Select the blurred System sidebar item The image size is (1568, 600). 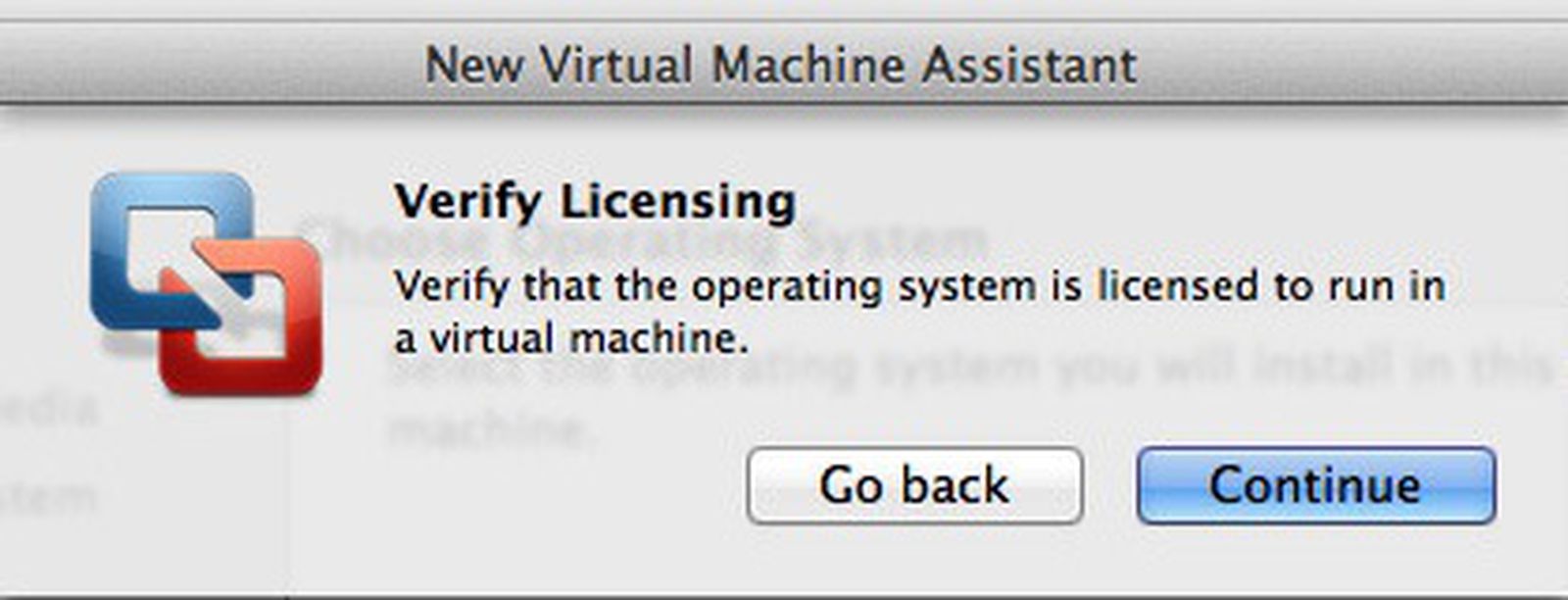pyautogui.click(x=49, y=497)
